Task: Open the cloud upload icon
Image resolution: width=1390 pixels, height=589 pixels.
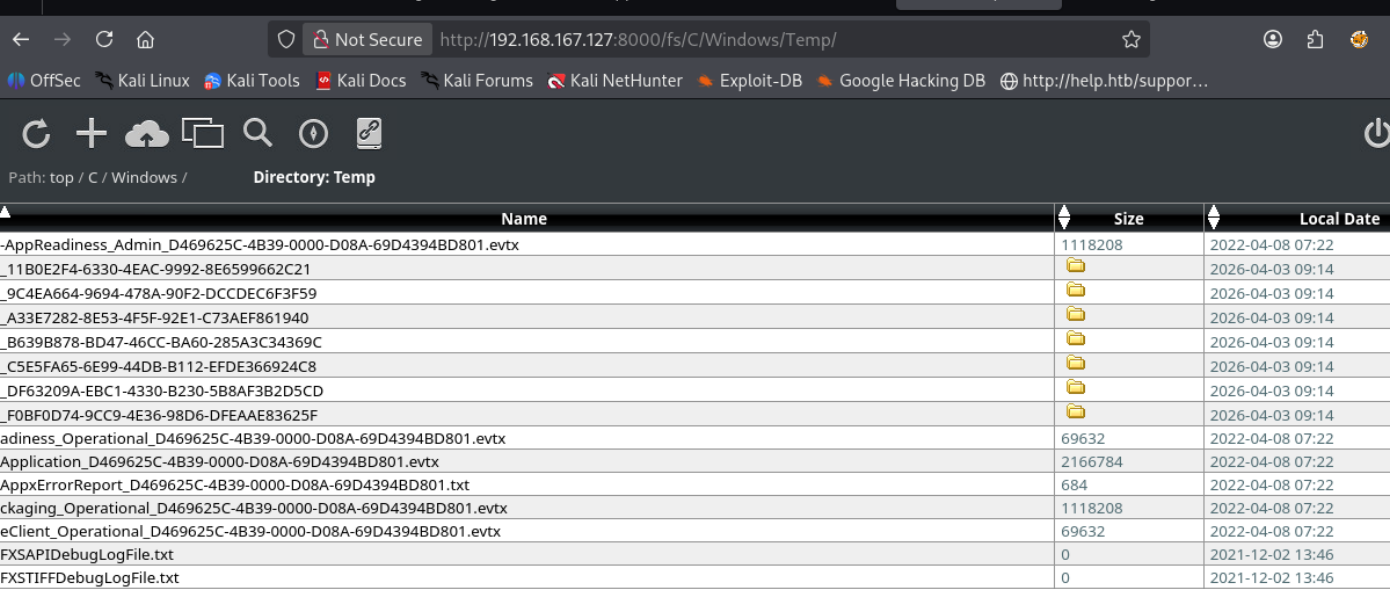Action: tap(147, 133)
